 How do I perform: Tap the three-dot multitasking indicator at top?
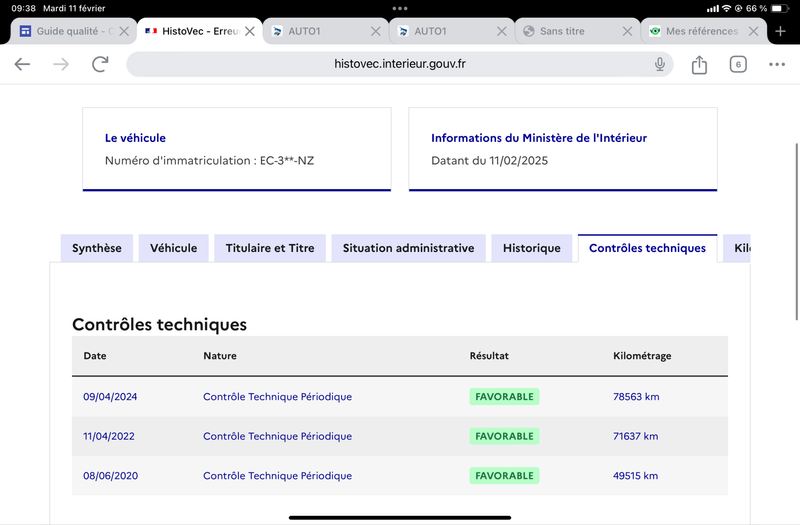(x=400, y=8)
